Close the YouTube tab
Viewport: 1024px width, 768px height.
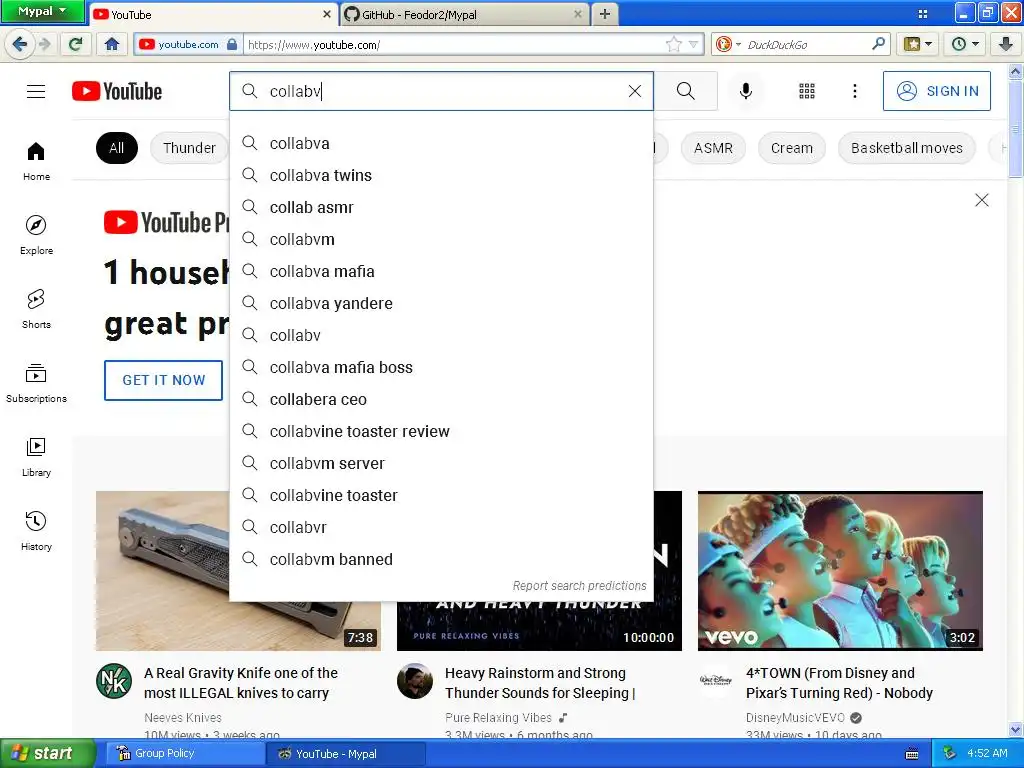[x=327, y=14]
